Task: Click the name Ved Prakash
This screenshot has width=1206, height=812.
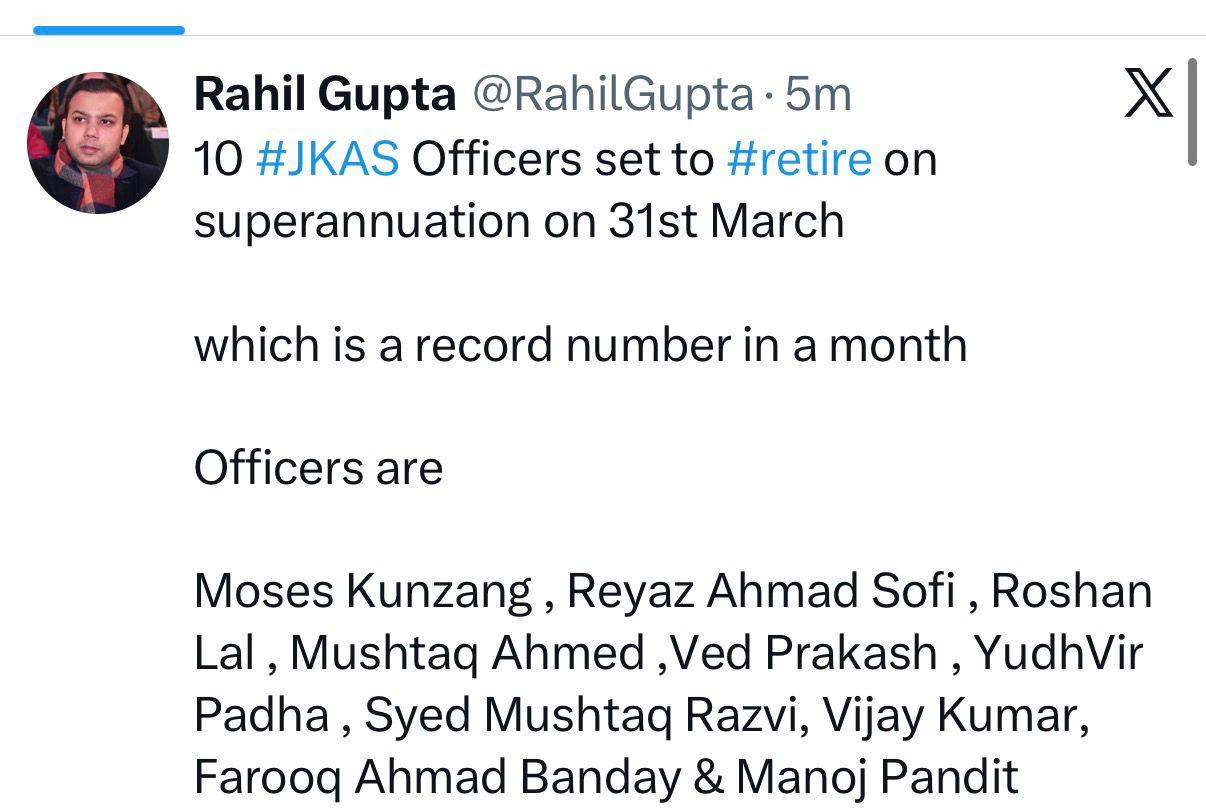Action: (805, 654)
